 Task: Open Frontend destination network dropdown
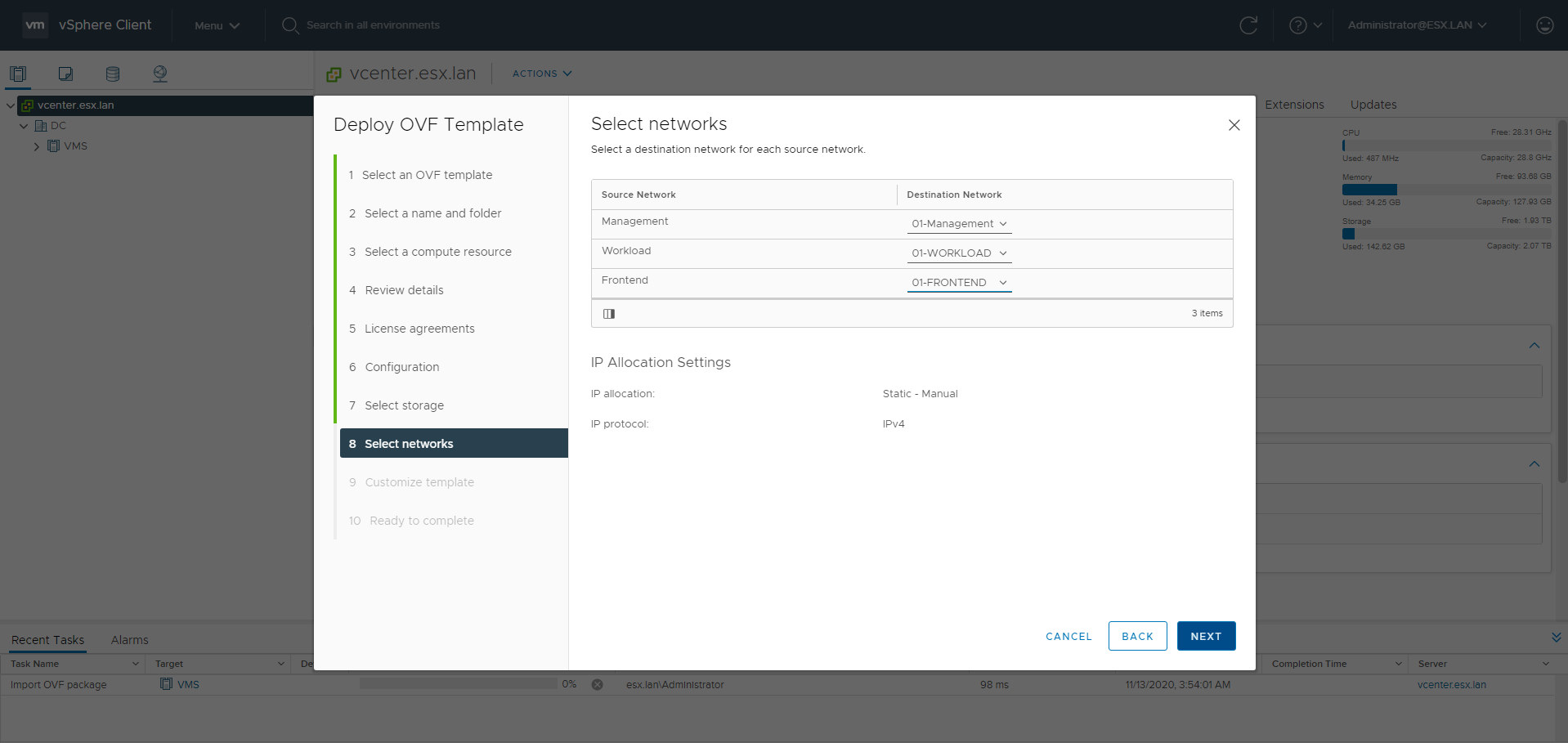click(959, 283)
